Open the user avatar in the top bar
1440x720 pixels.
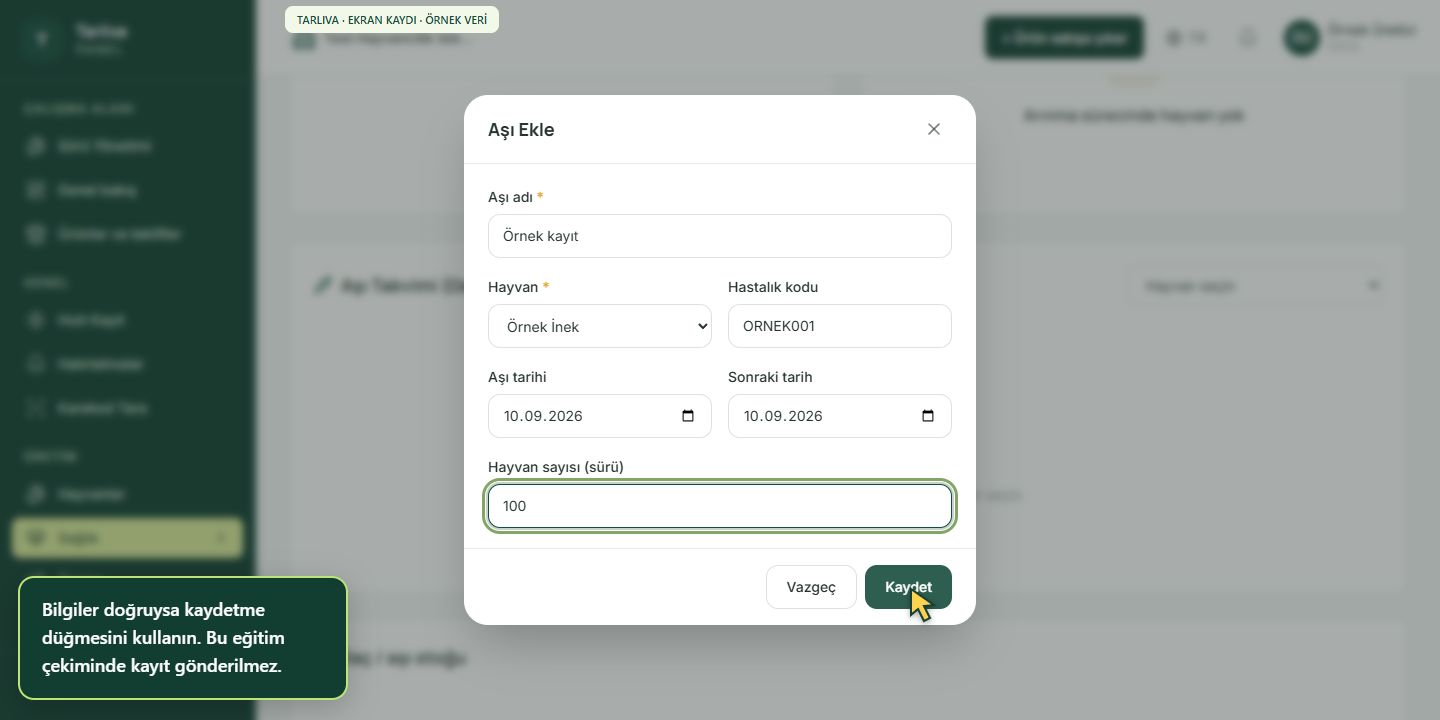coord(1302,38)
